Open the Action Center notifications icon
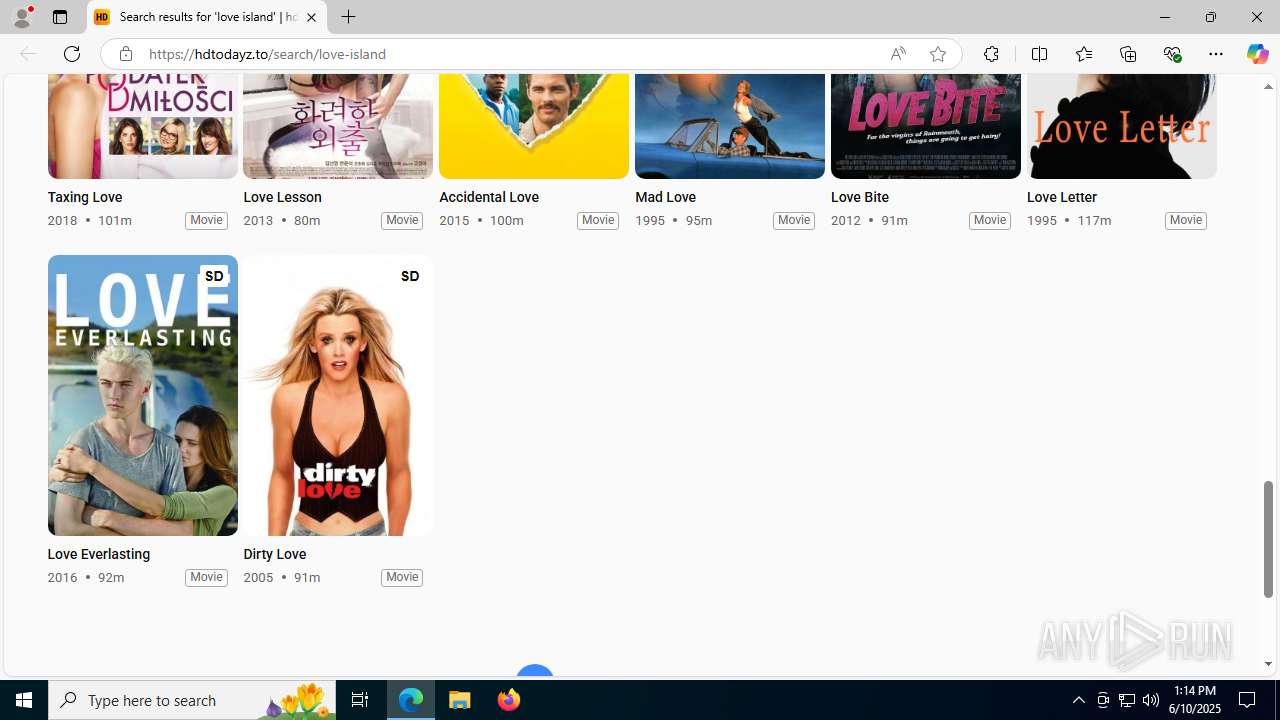 [x=1248, y=700]
